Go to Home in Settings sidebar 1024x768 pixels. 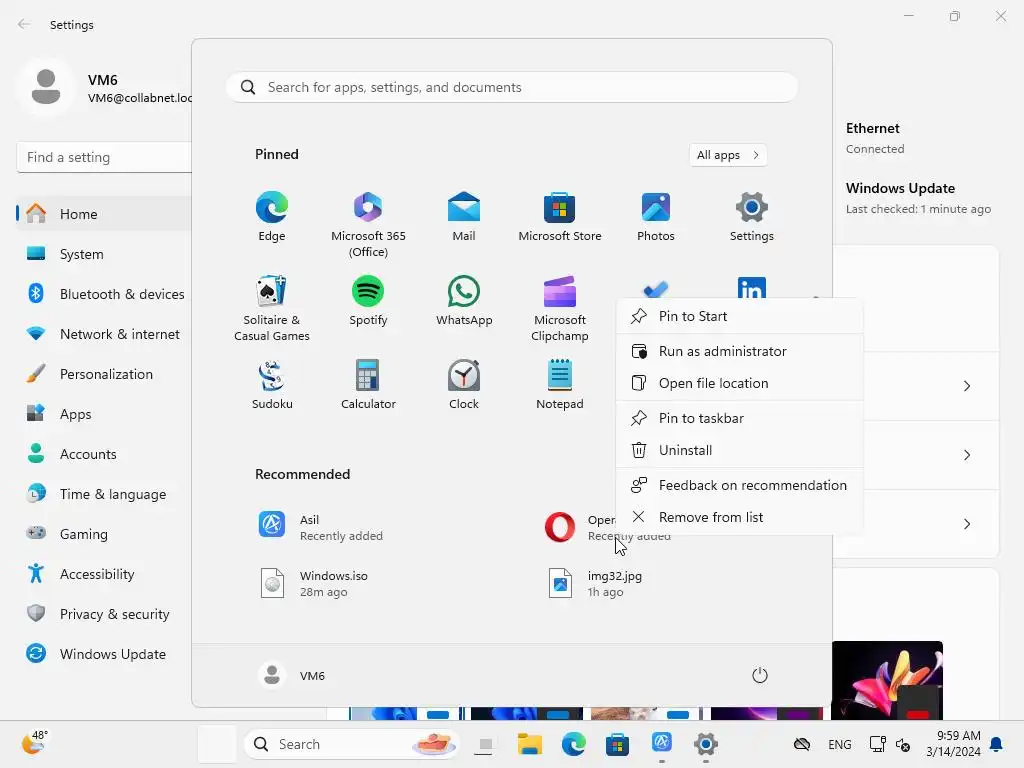click(104, 214)
